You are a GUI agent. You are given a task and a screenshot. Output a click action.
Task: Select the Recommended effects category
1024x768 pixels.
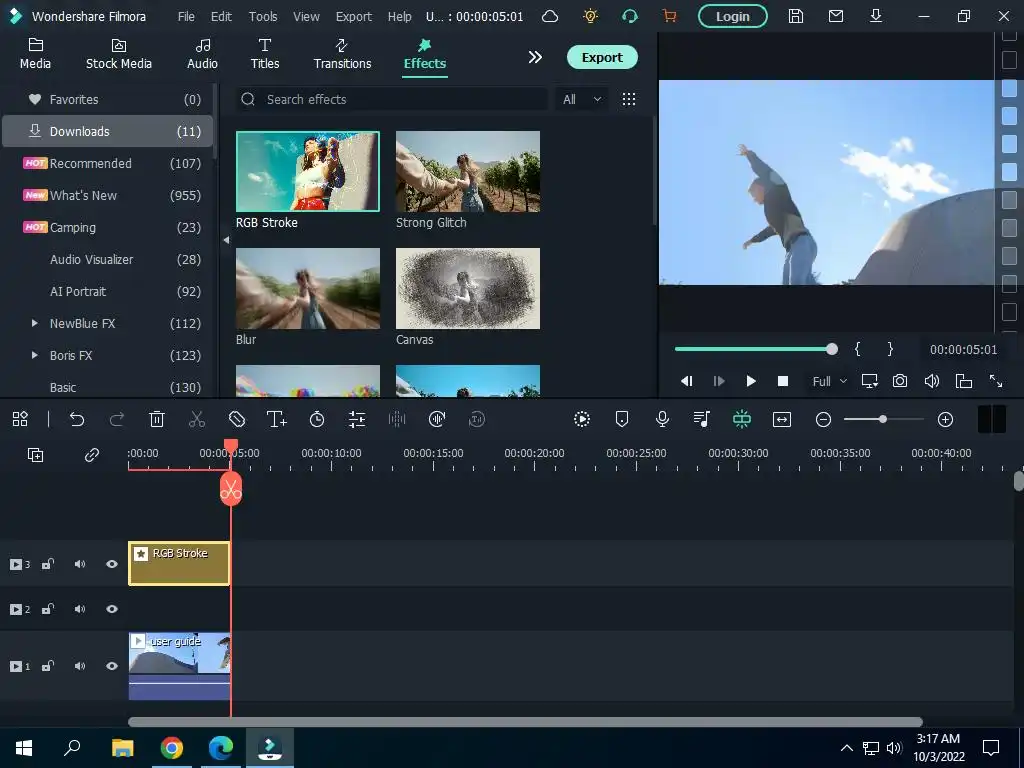(108, 163)
